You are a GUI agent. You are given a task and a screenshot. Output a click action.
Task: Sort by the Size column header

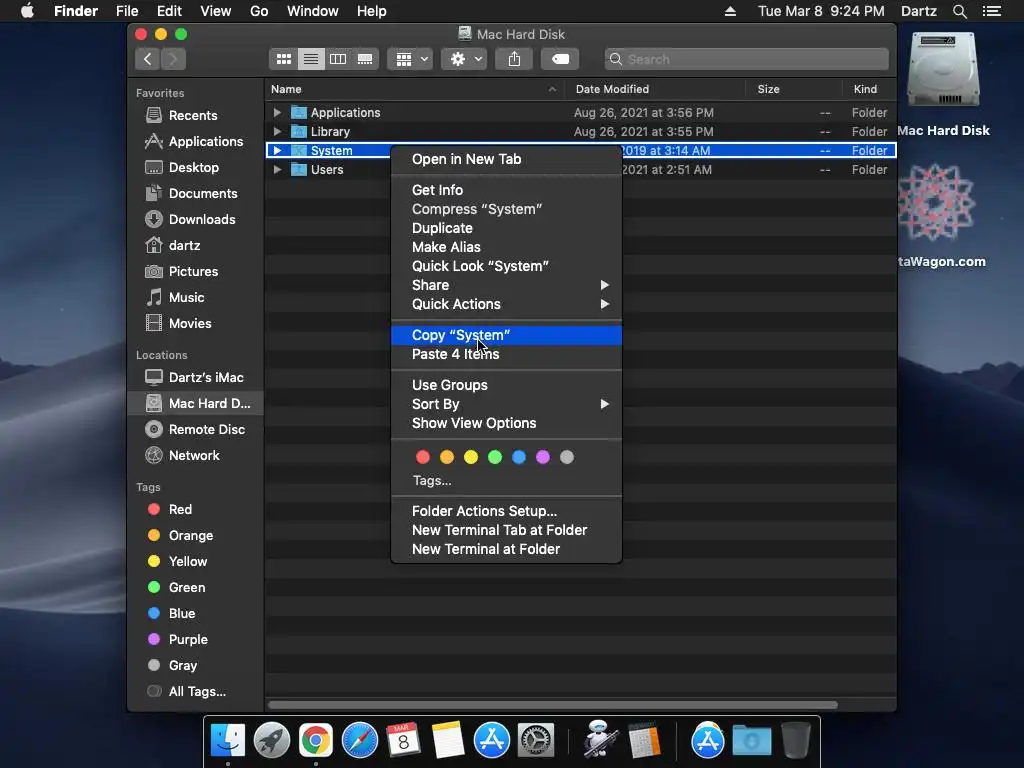(793, 89)
